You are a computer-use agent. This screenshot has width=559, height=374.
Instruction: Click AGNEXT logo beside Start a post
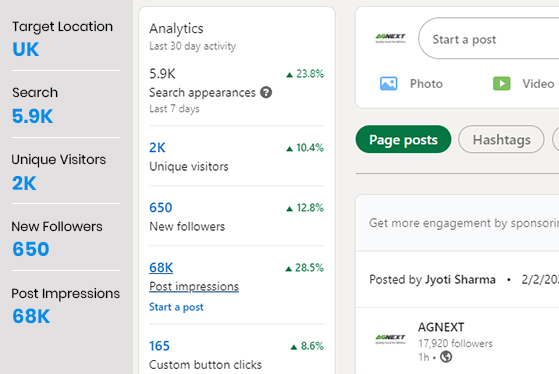(390, 38)
